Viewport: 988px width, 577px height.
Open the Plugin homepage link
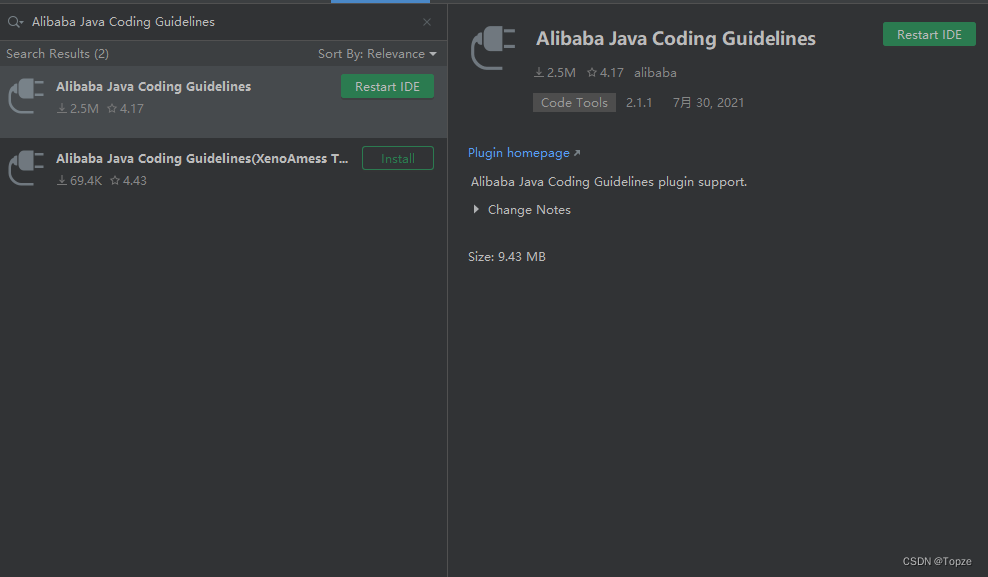tap(524, 153)
